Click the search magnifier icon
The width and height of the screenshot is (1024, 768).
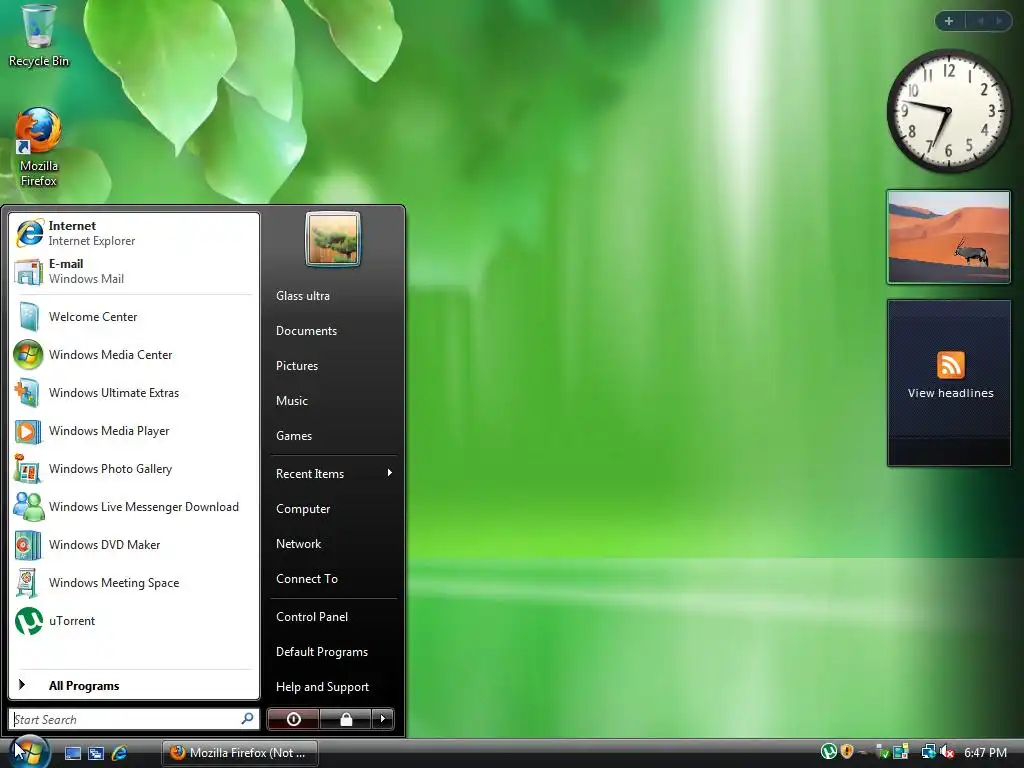click(x=248, y=719)
